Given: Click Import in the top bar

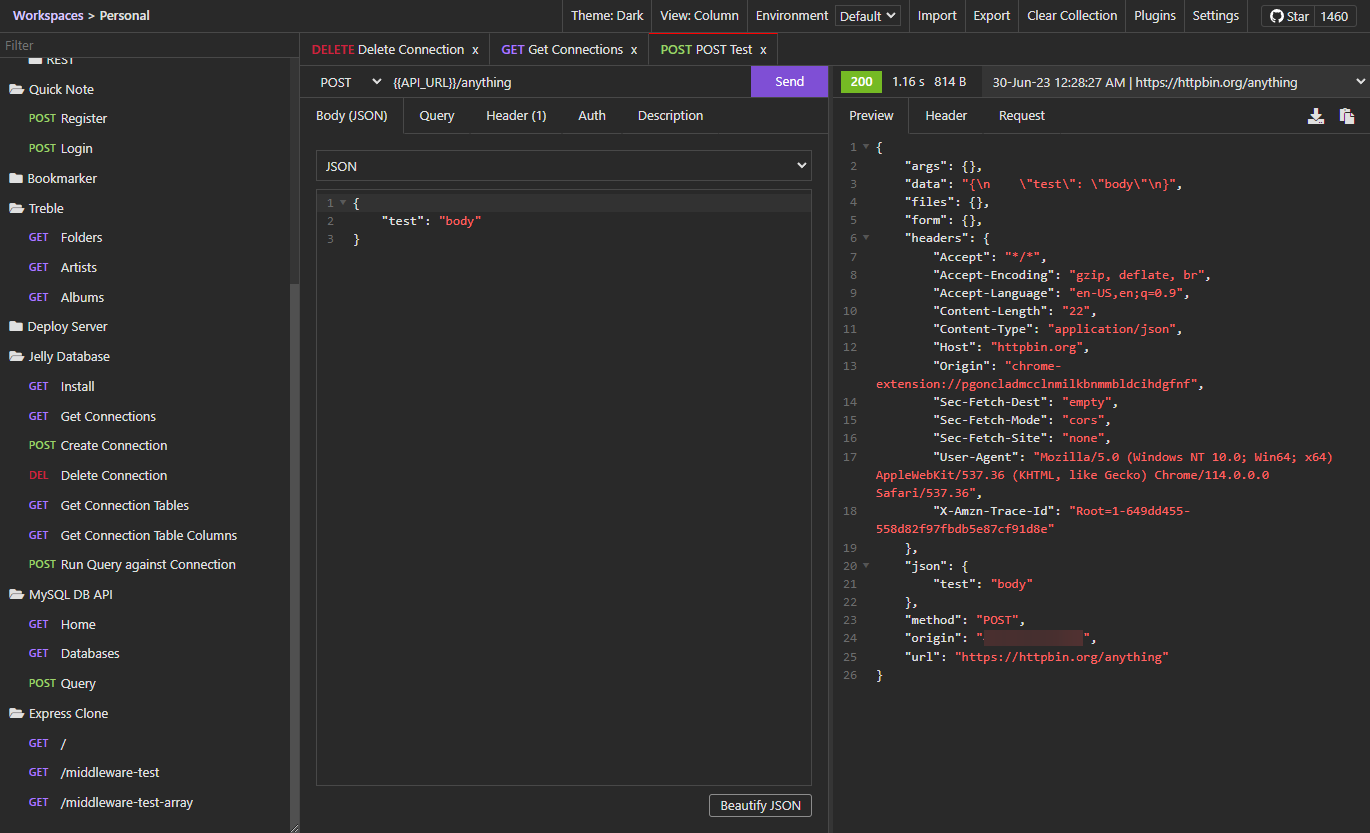Looking at the screenshot, I should pos(937,16).
